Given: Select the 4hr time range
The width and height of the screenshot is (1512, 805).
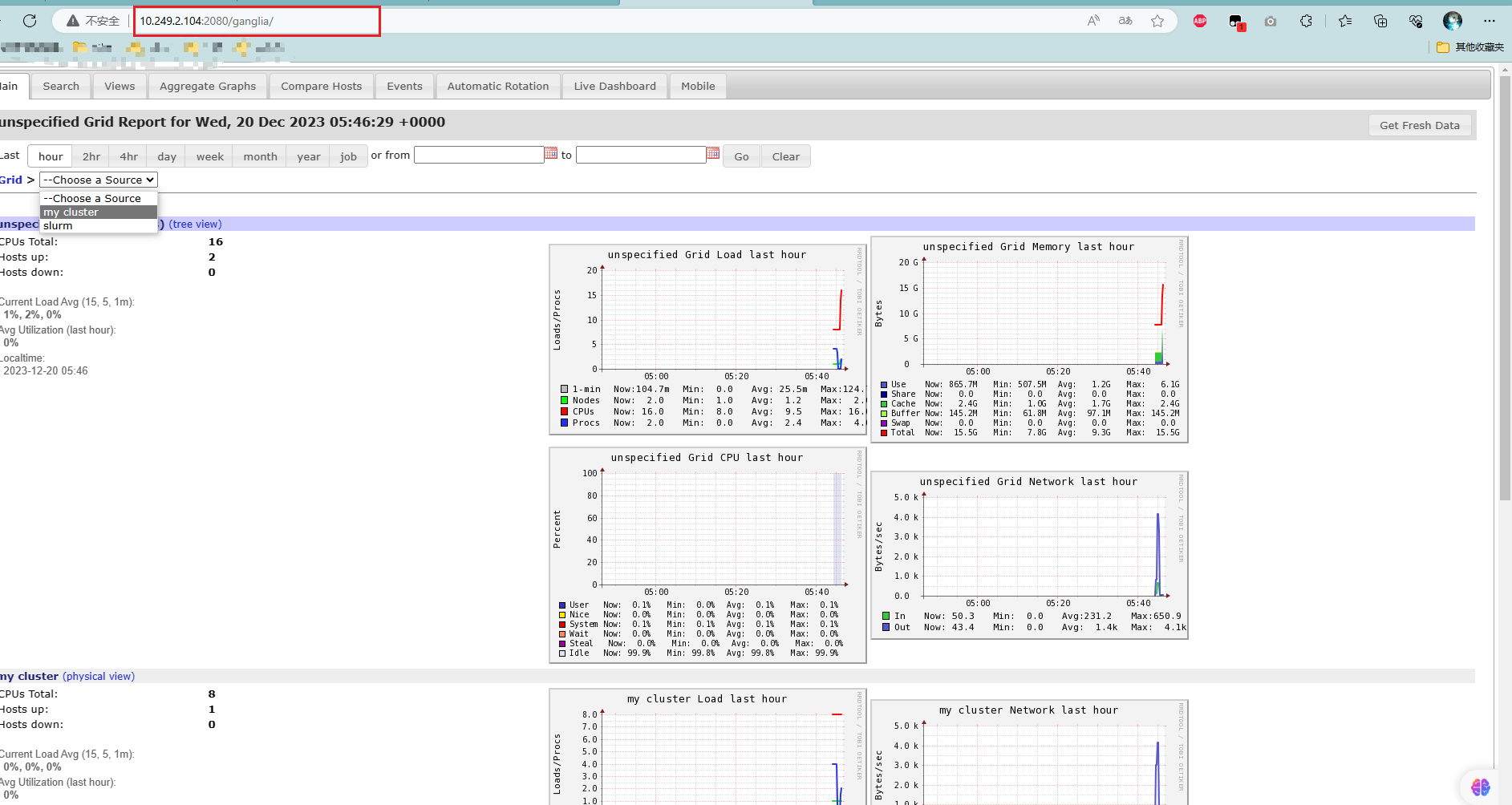Looking at the screenshot, I should (x=129, y=156).
